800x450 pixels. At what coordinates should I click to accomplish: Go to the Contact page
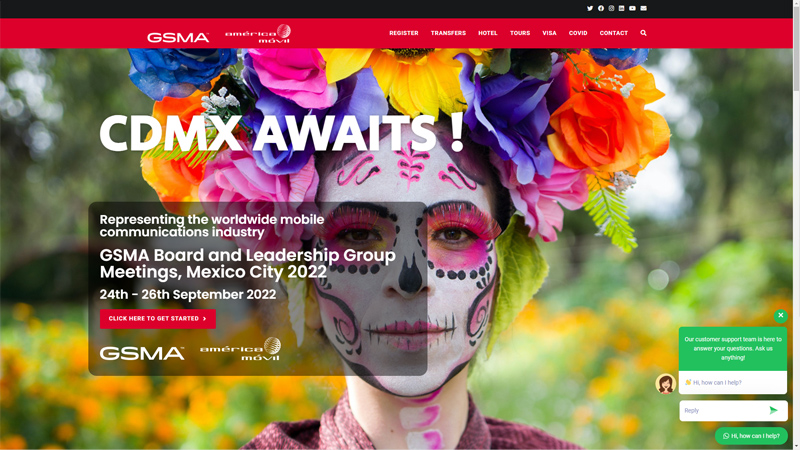tap(613, 33)
